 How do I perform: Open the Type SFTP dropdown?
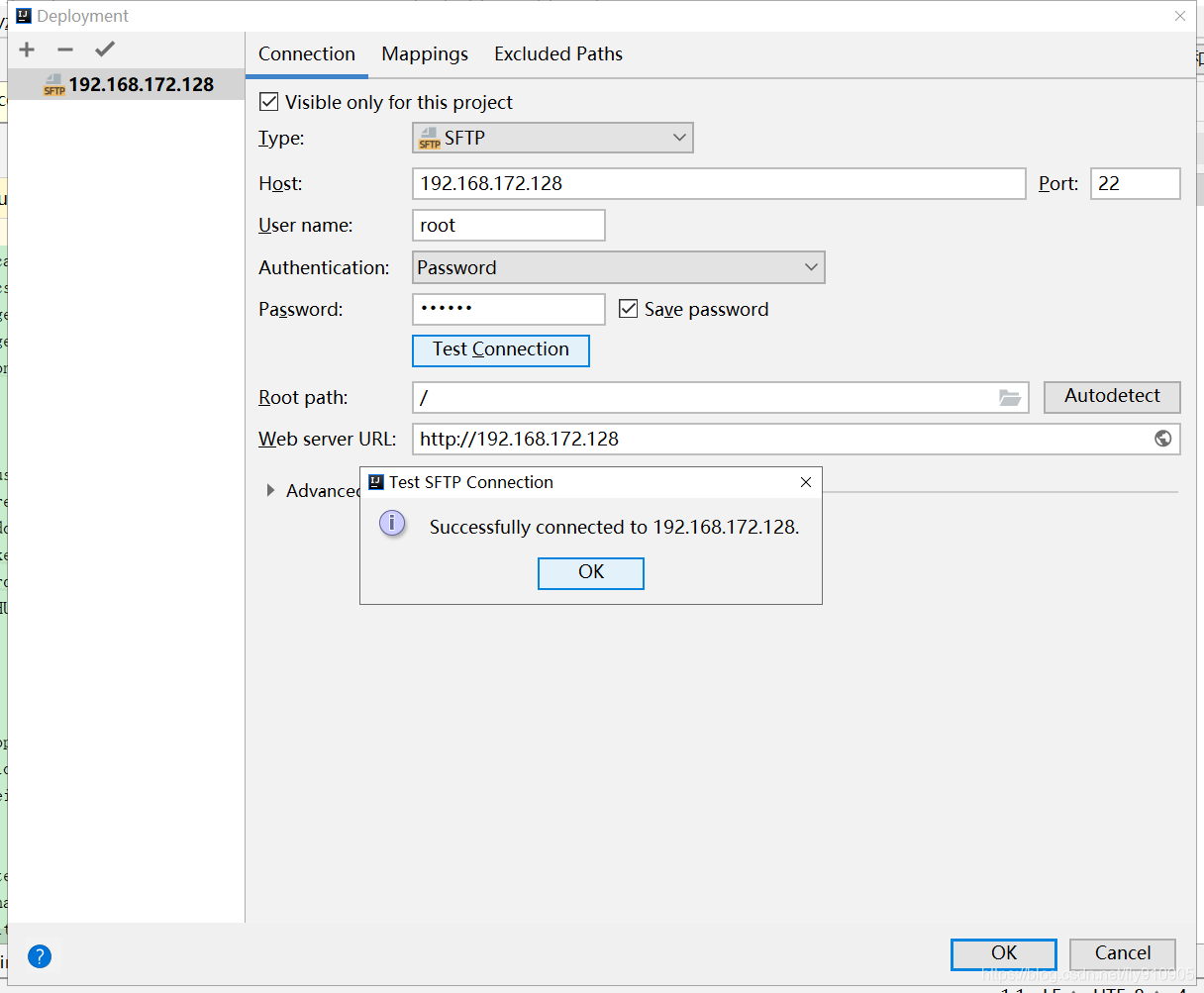(552, 138)
